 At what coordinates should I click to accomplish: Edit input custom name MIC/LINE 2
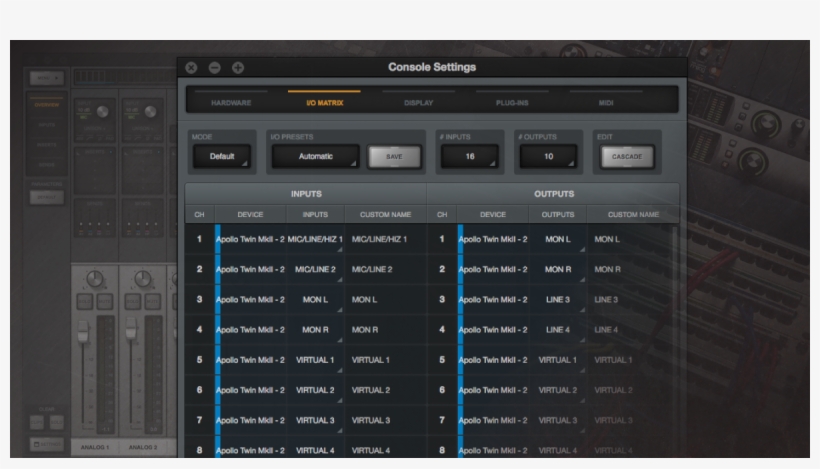click(x=385, y=269)
